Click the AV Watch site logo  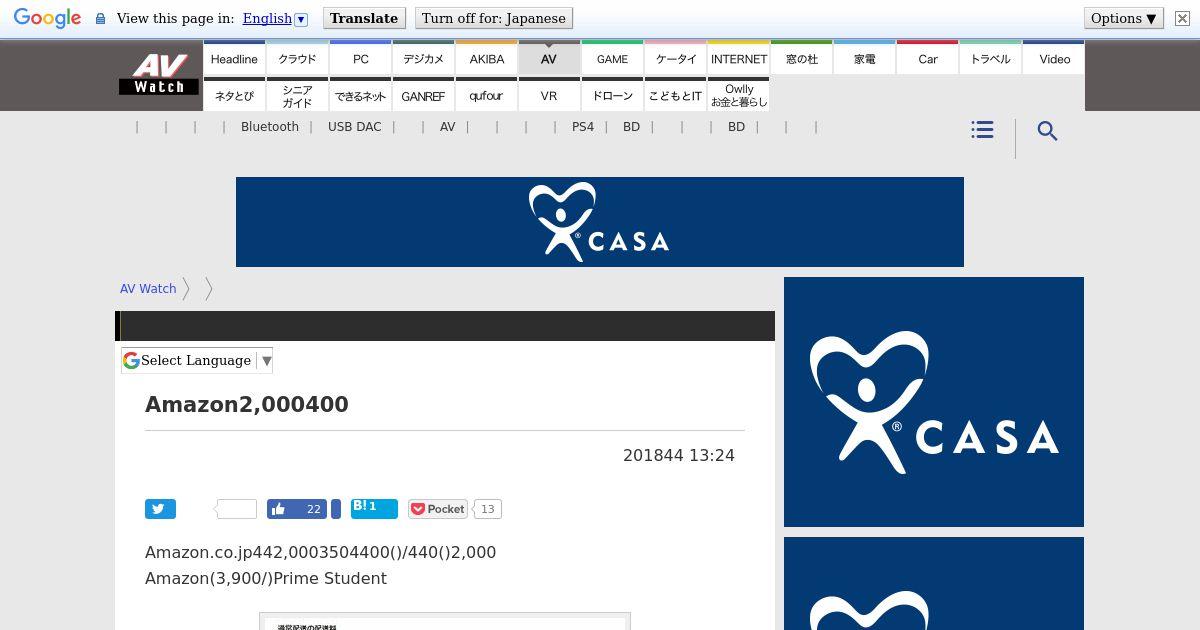pyautogui.click(x=159, y=75)
